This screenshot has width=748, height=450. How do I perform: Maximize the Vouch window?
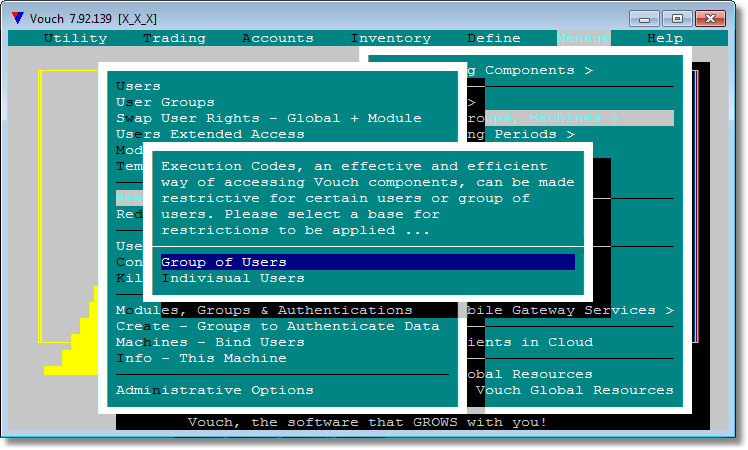(x=677, y=19)
